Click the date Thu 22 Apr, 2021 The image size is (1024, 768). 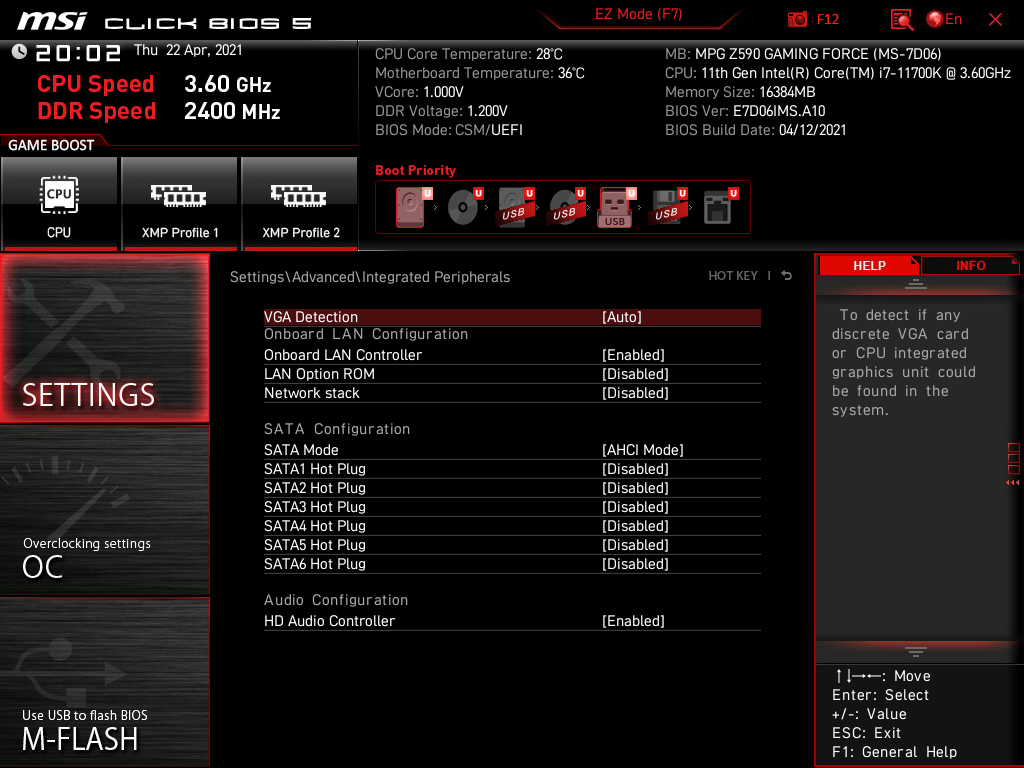[188, 50]
